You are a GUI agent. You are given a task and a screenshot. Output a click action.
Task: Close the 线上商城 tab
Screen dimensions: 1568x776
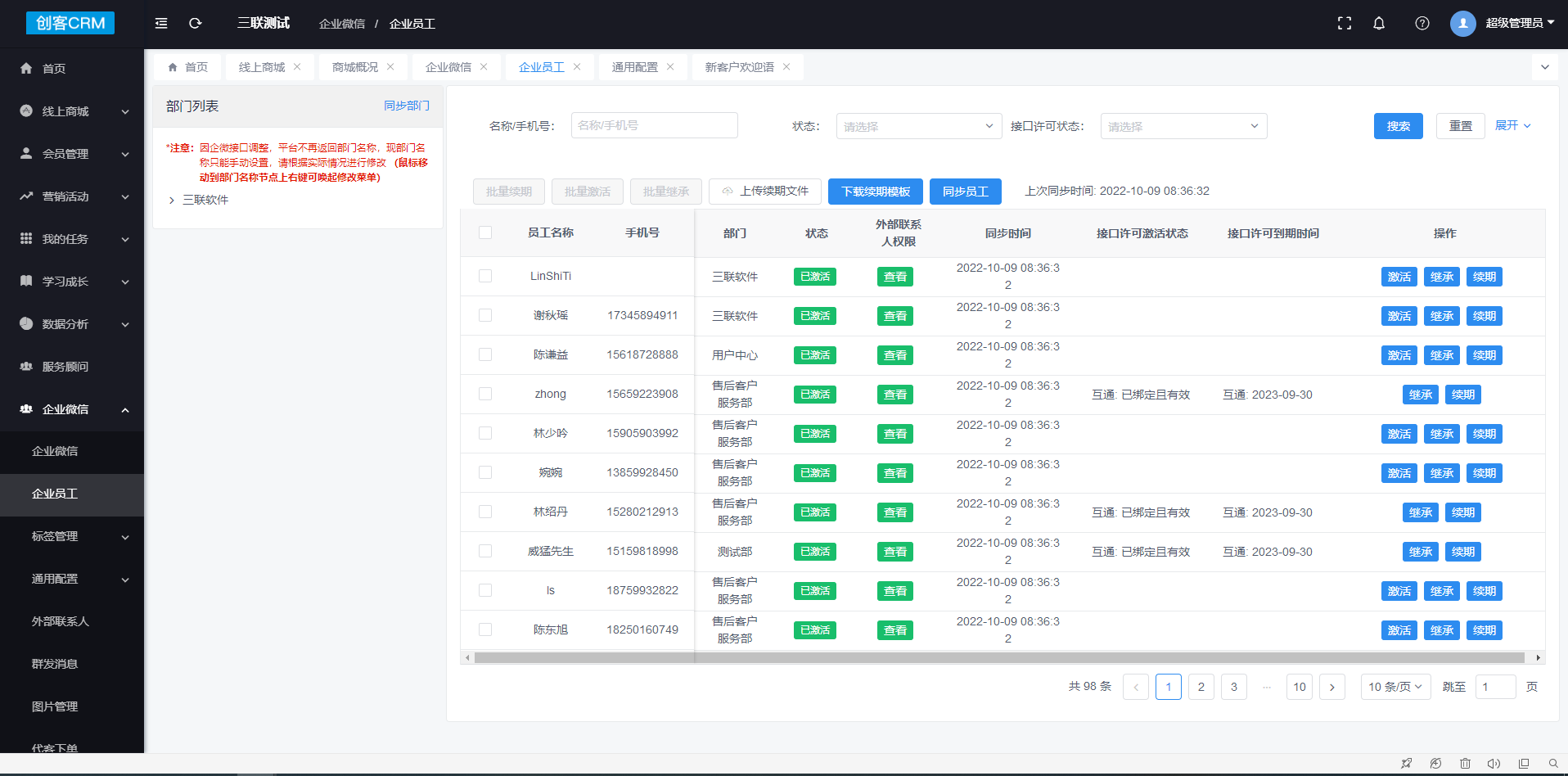click(297, 67)
